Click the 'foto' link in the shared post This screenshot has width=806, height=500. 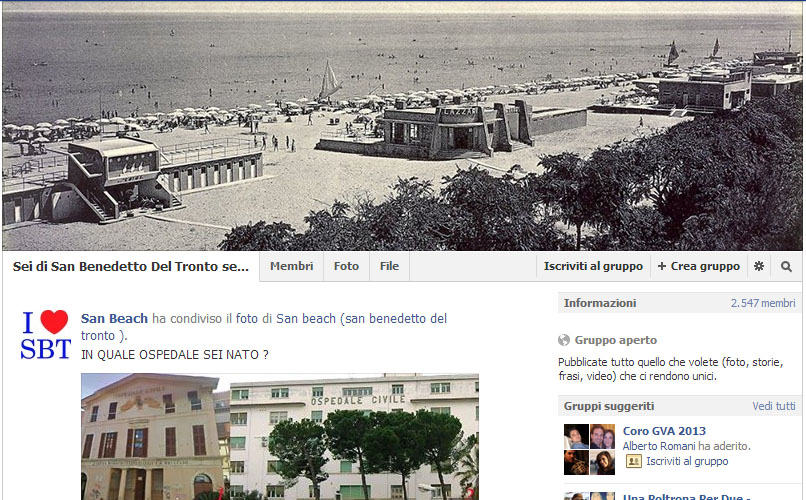click(246, 319)
